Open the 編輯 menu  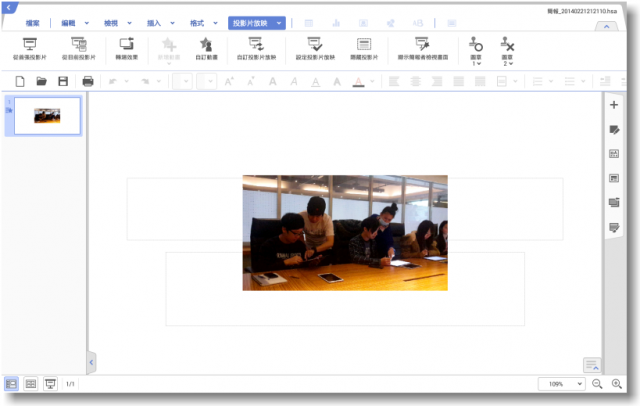(68, 23)
